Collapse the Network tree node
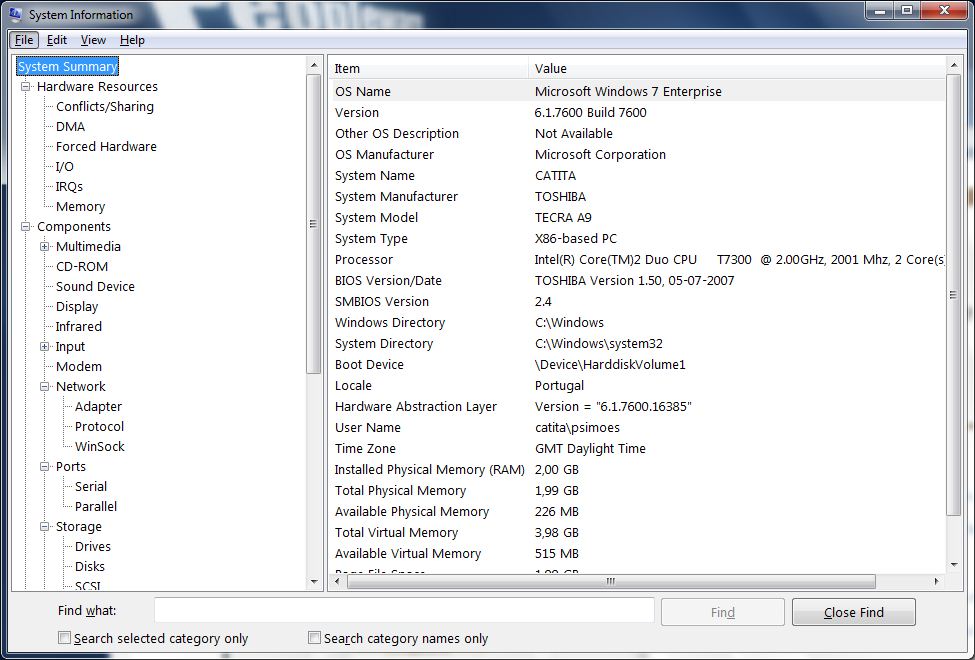 pos(45,386)
